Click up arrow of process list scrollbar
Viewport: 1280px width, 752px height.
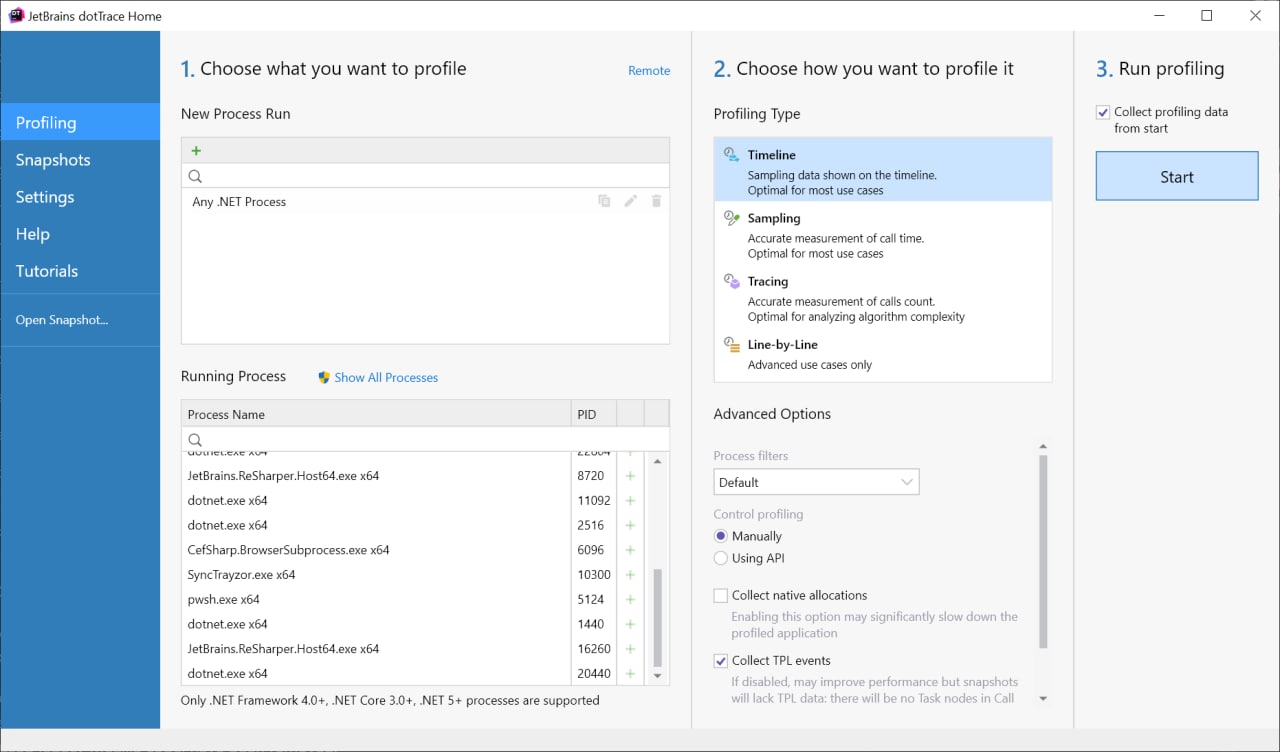click(x=657, y=460)
